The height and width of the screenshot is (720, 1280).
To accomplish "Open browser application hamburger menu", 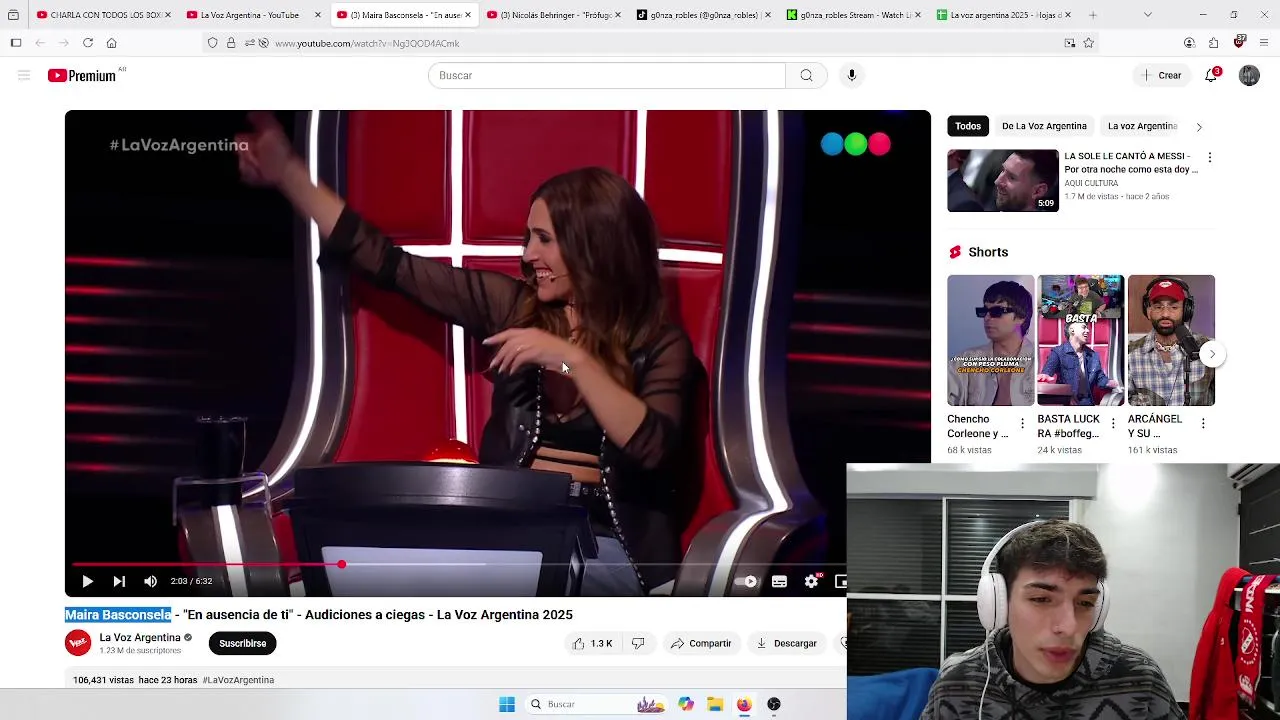I will pos(1264,43).
